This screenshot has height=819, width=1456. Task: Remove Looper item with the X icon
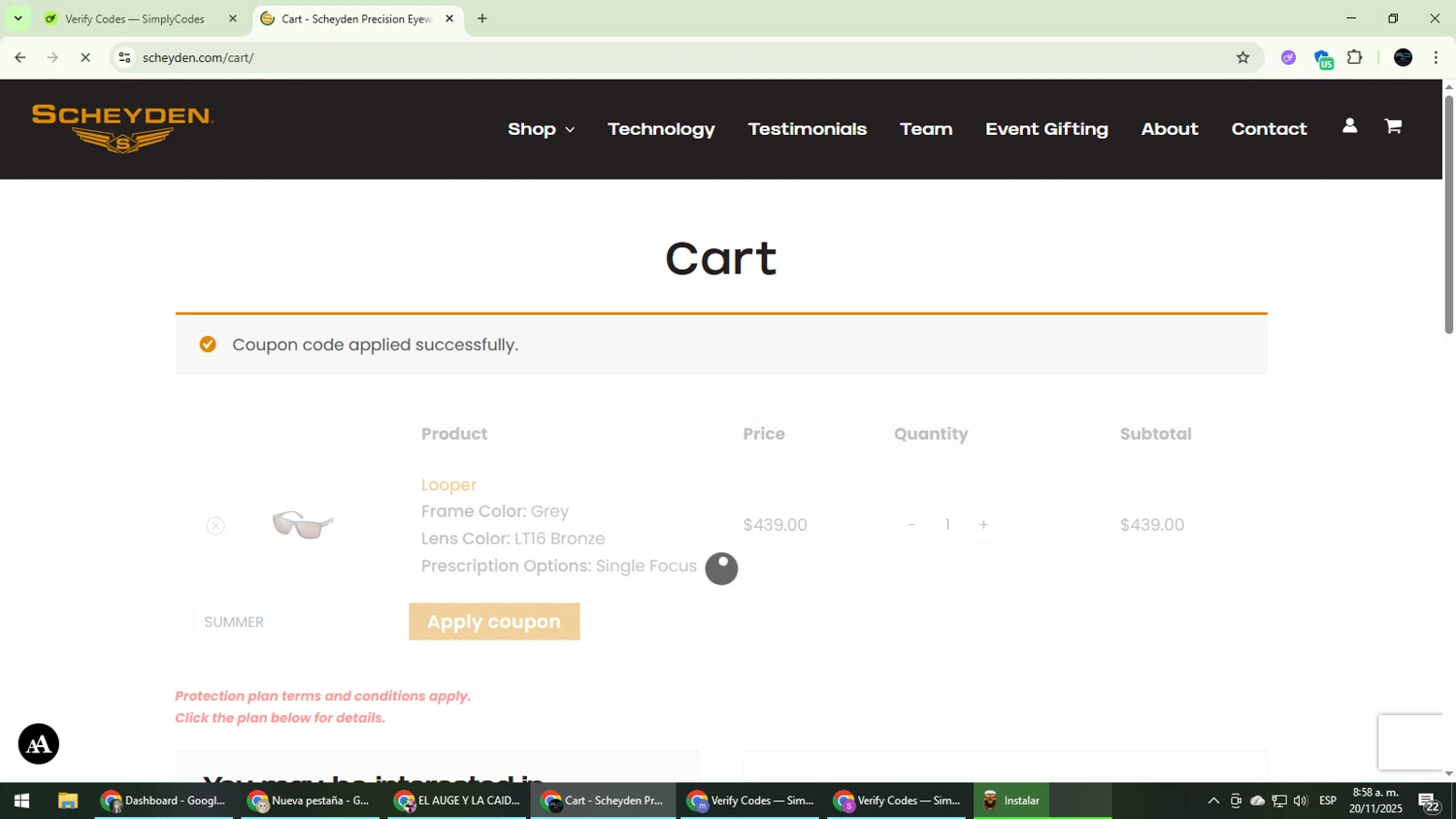coord(215,526)
